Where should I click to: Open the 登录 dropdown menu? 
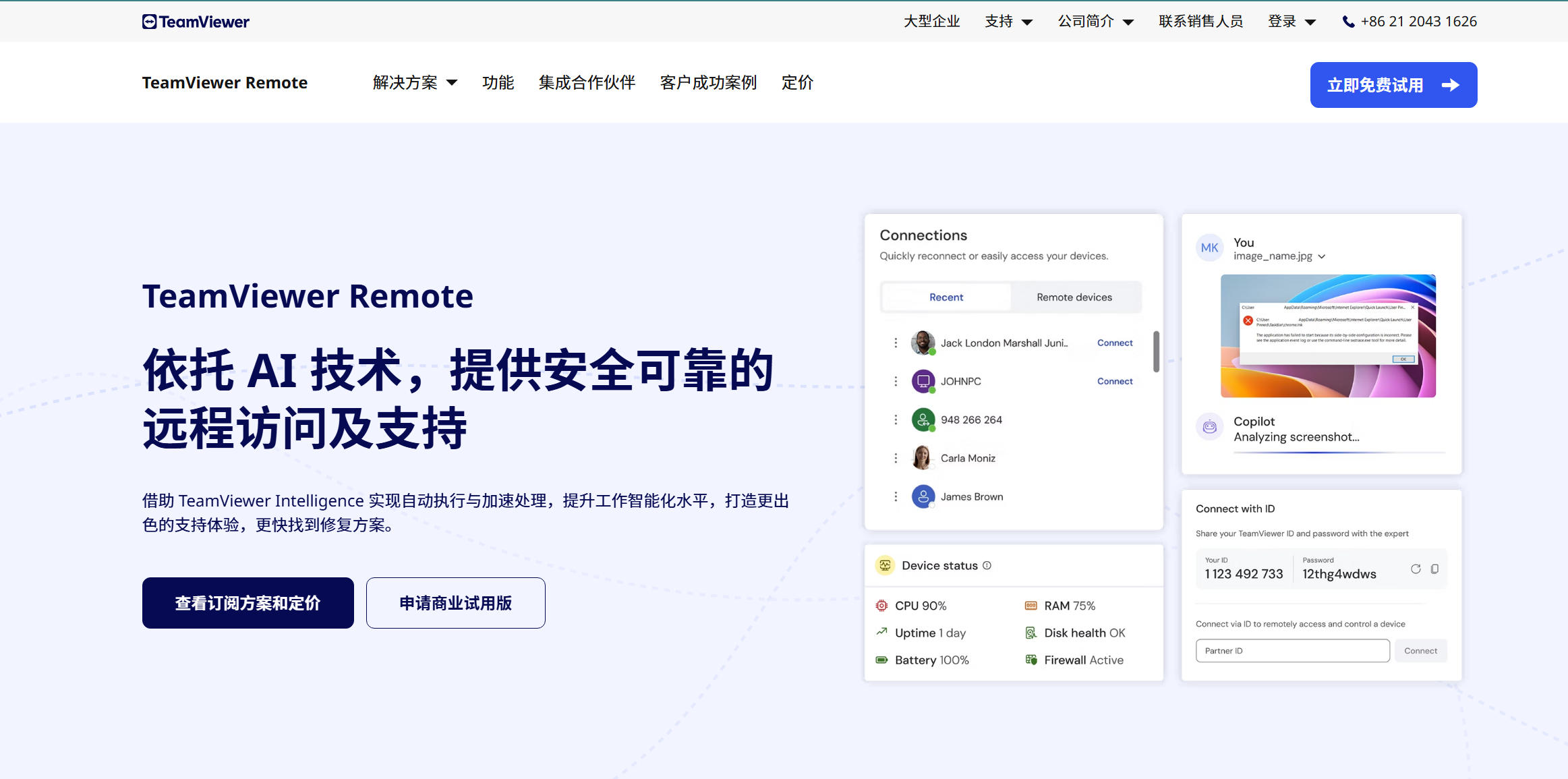pyautogui.click(x=1291, y=21)
